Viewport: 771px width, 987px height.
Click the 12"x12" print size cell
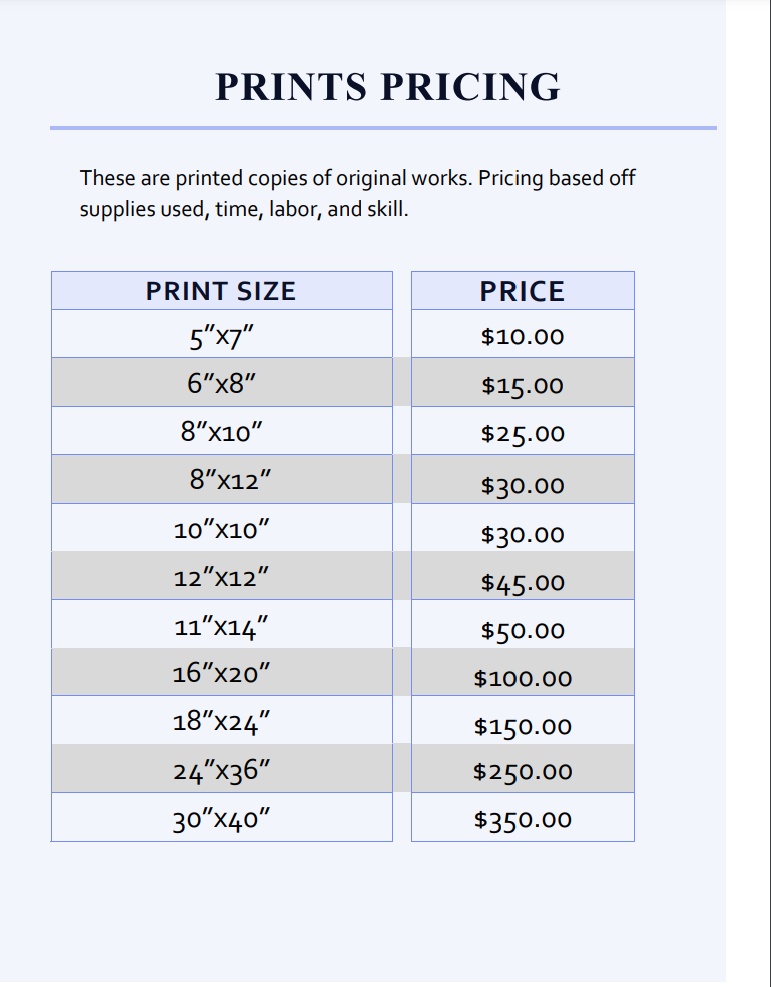coord(222,576)
